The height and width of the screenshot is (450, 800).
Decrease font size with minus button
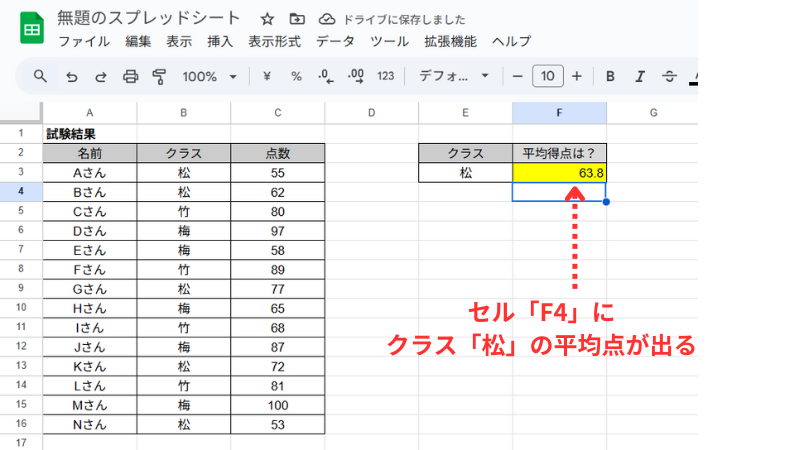517,77
